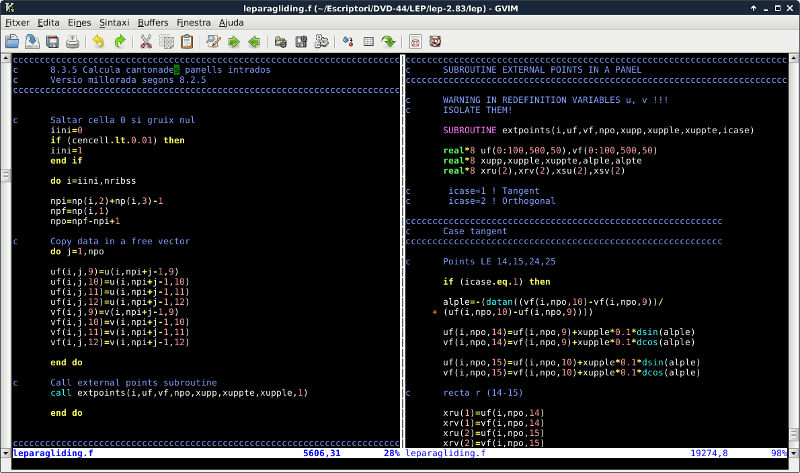Open the Buffers menu

153,22
